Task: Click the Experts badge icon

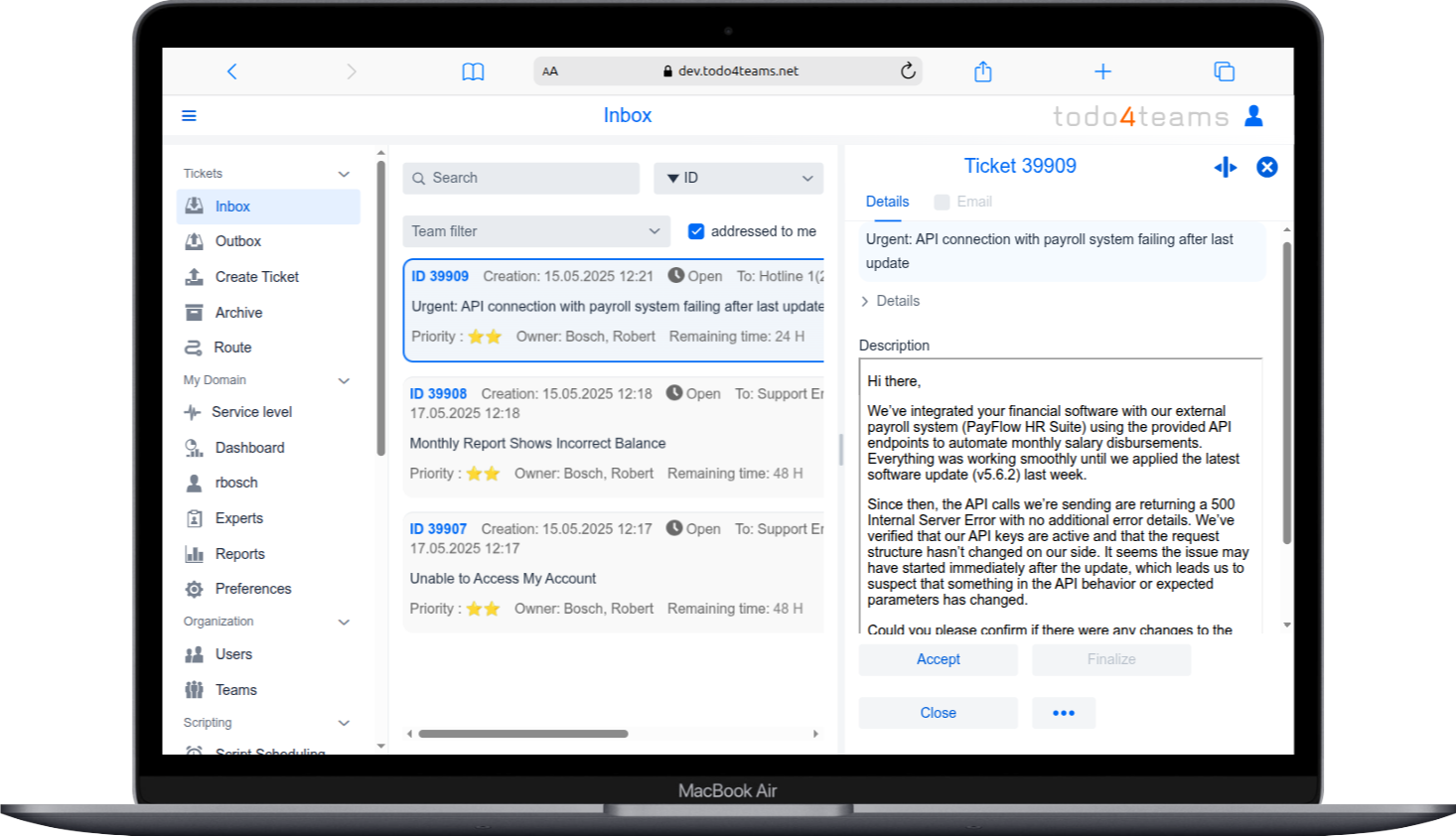Action: click(x=195, y=518)
